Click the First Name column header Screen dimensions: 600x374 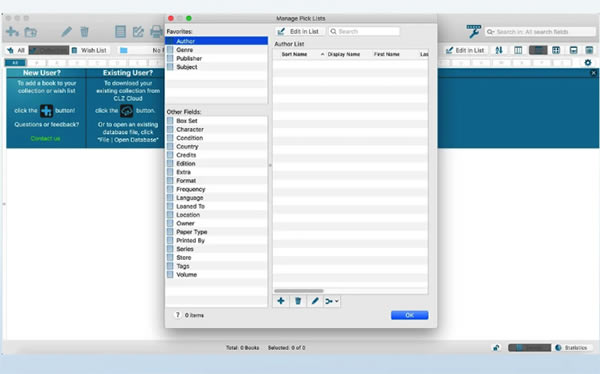point(387,54)
